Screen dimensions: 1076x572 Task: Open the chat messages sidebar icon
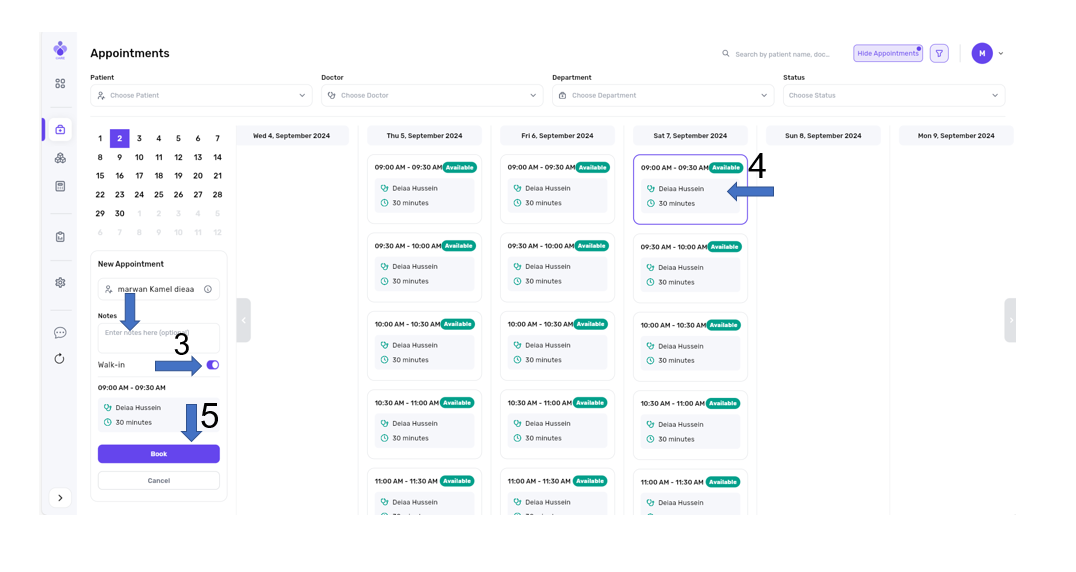click(60, 333)
